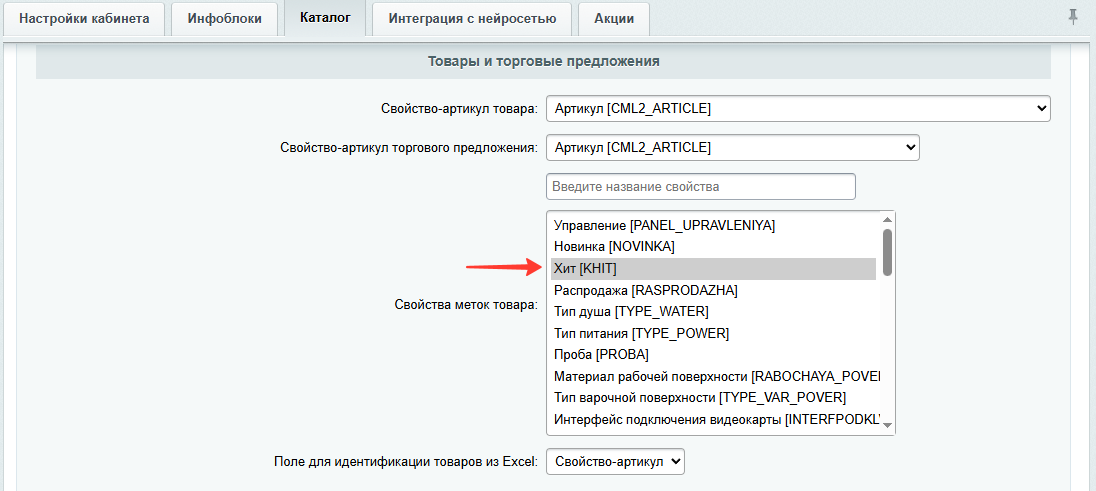Select Управление [PANEL_UPRAVLENIYA] in the list

tap(714, 225)
